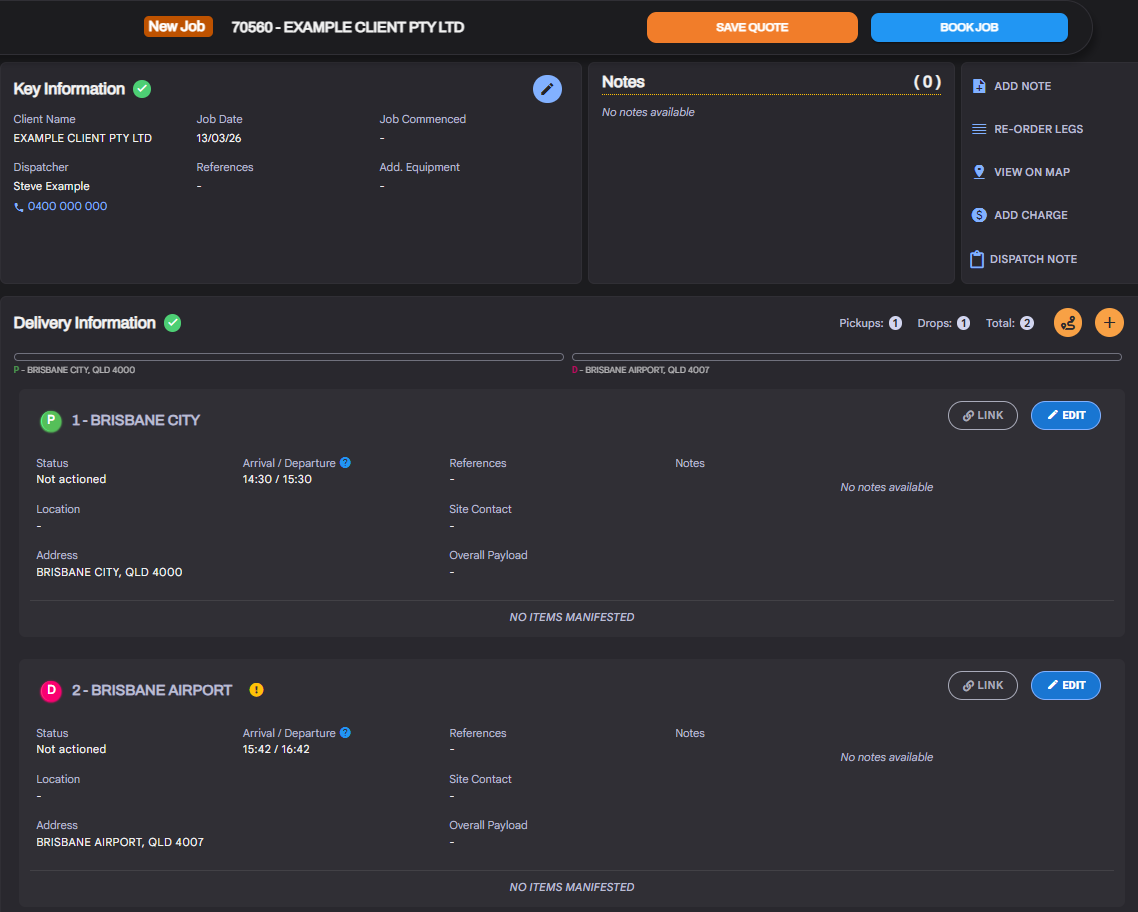Call dispatcher number 0400 000 000
Image resolution: width=1138 pixels, height=912 pixels.
tap(67, 206)
